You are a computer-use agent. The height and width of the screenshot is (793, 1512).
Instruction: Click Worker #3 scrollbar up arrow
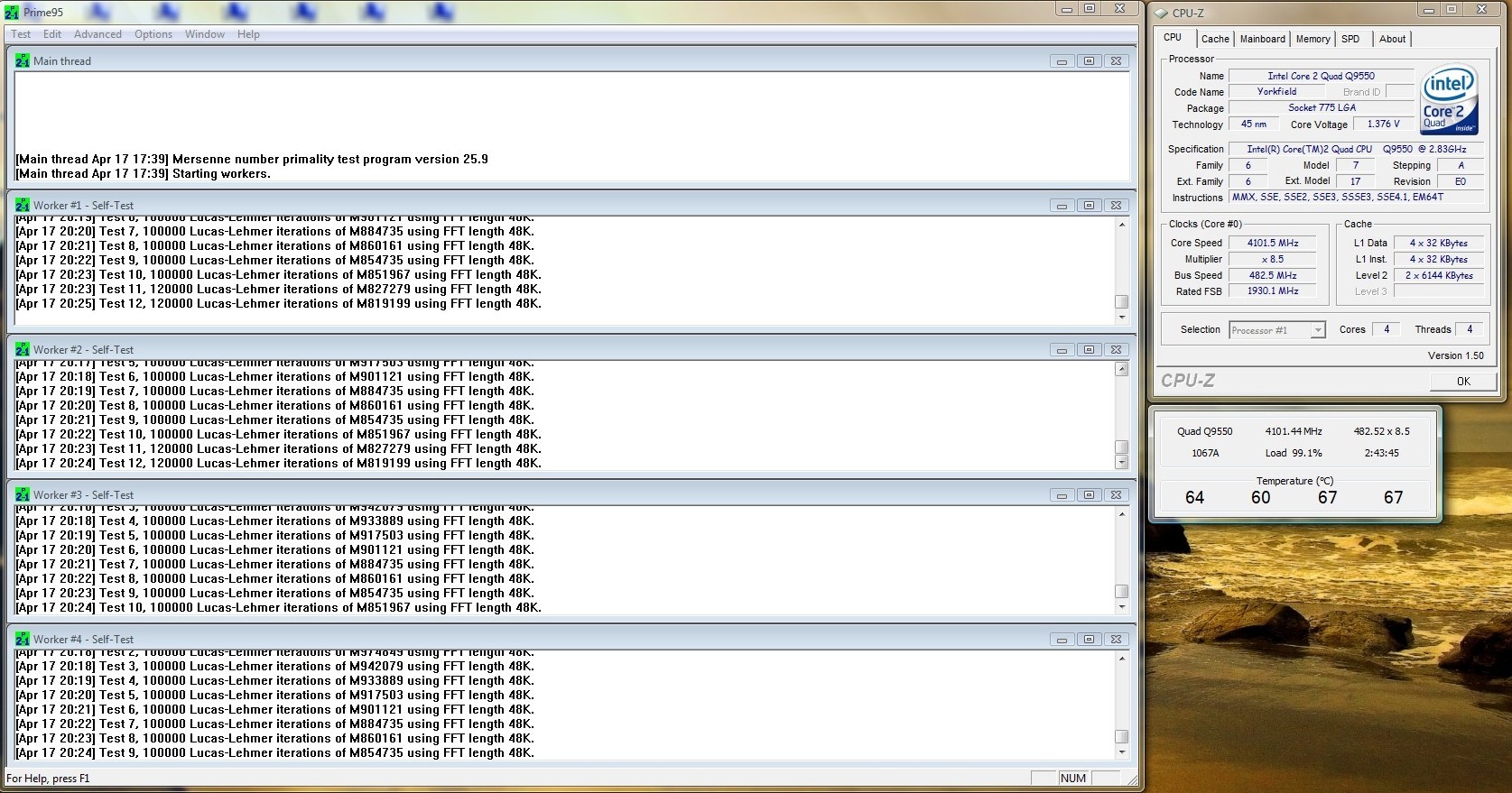[x=1122, y=514]
